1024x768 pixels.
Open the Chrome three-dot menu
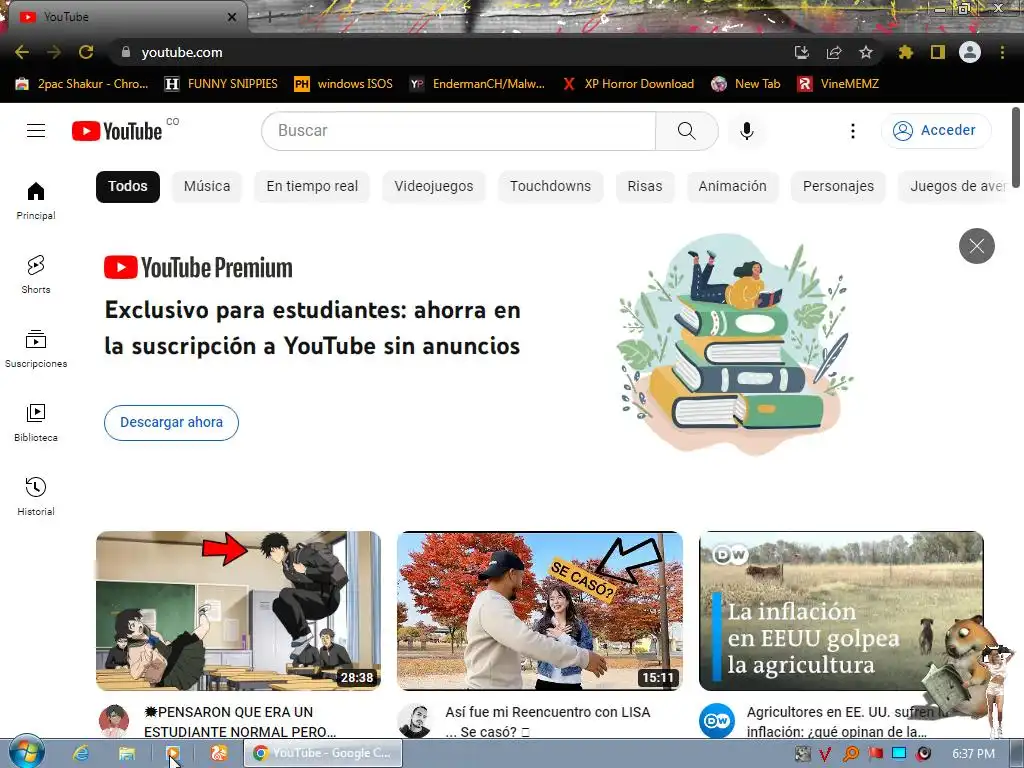tap(1002, 52)
